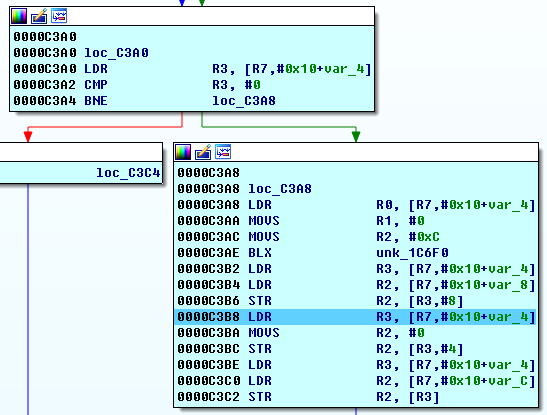Screen dimensions: 547x415
Task: Select the loc_C3A8 operand in the BNE instruction
Action: tap(244, 101)
